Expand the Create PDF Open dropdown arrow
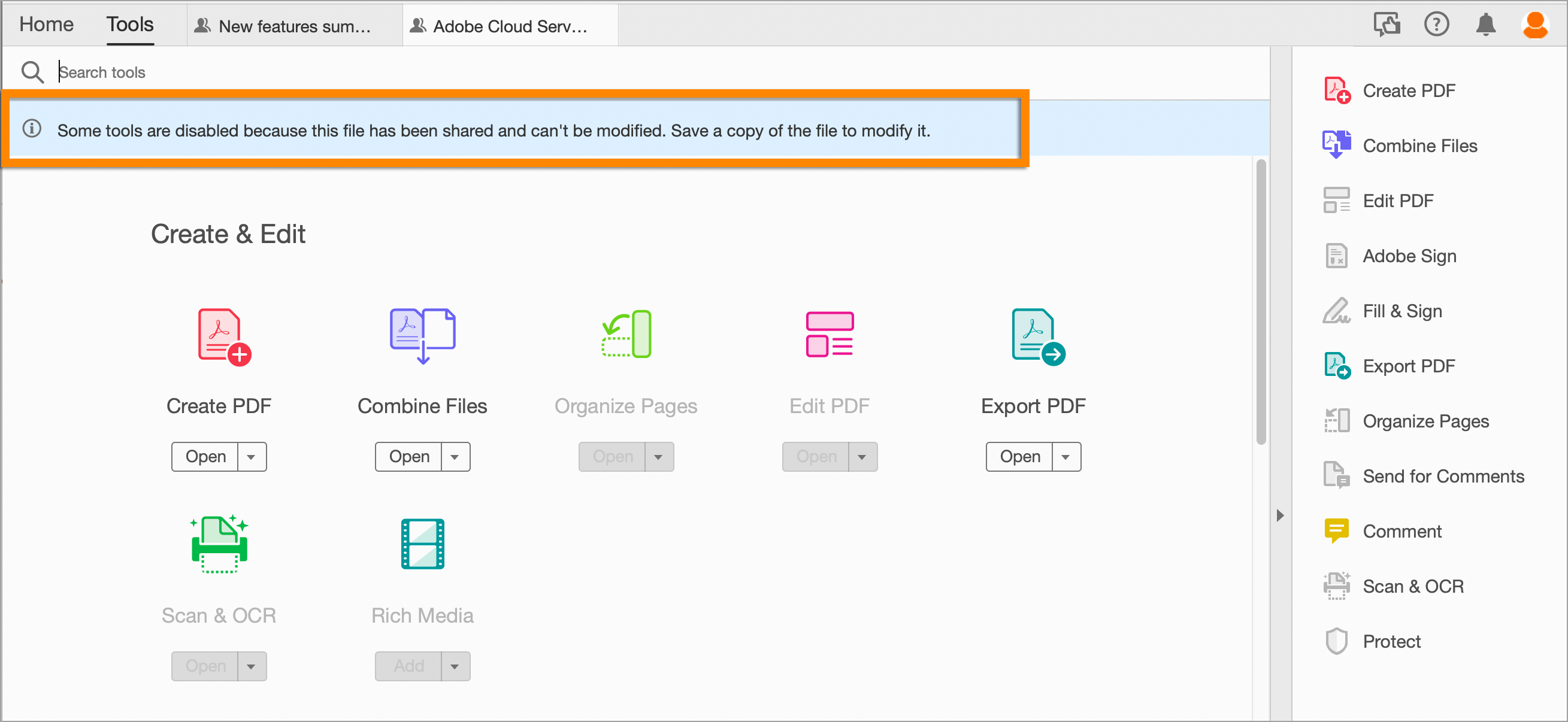The height and width of the screenshot is (722, 1568). click(x=252, y=456)
